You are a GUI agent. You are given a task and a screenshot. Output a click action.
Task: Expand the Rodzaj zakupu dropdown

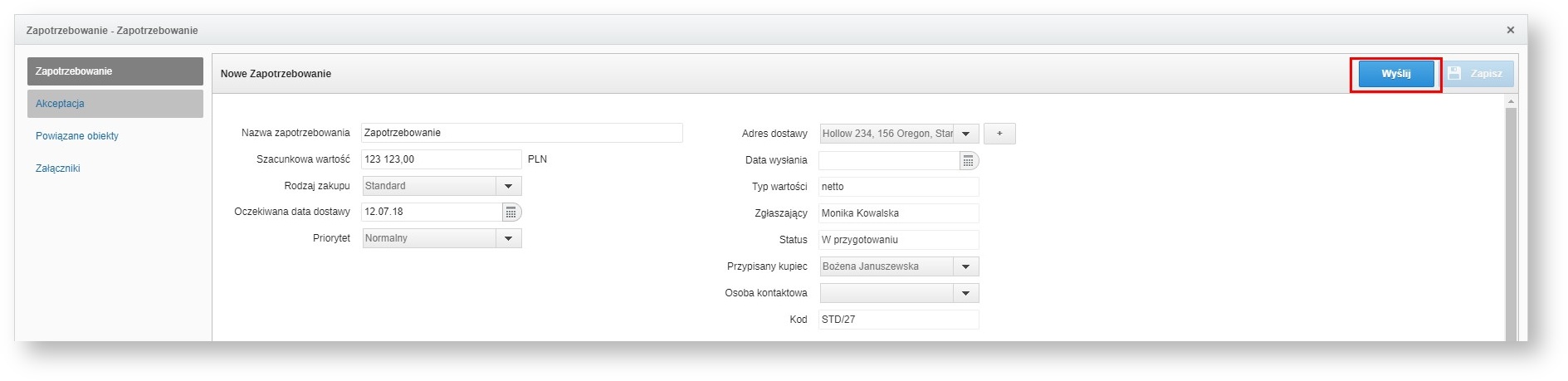pos(508,186)
